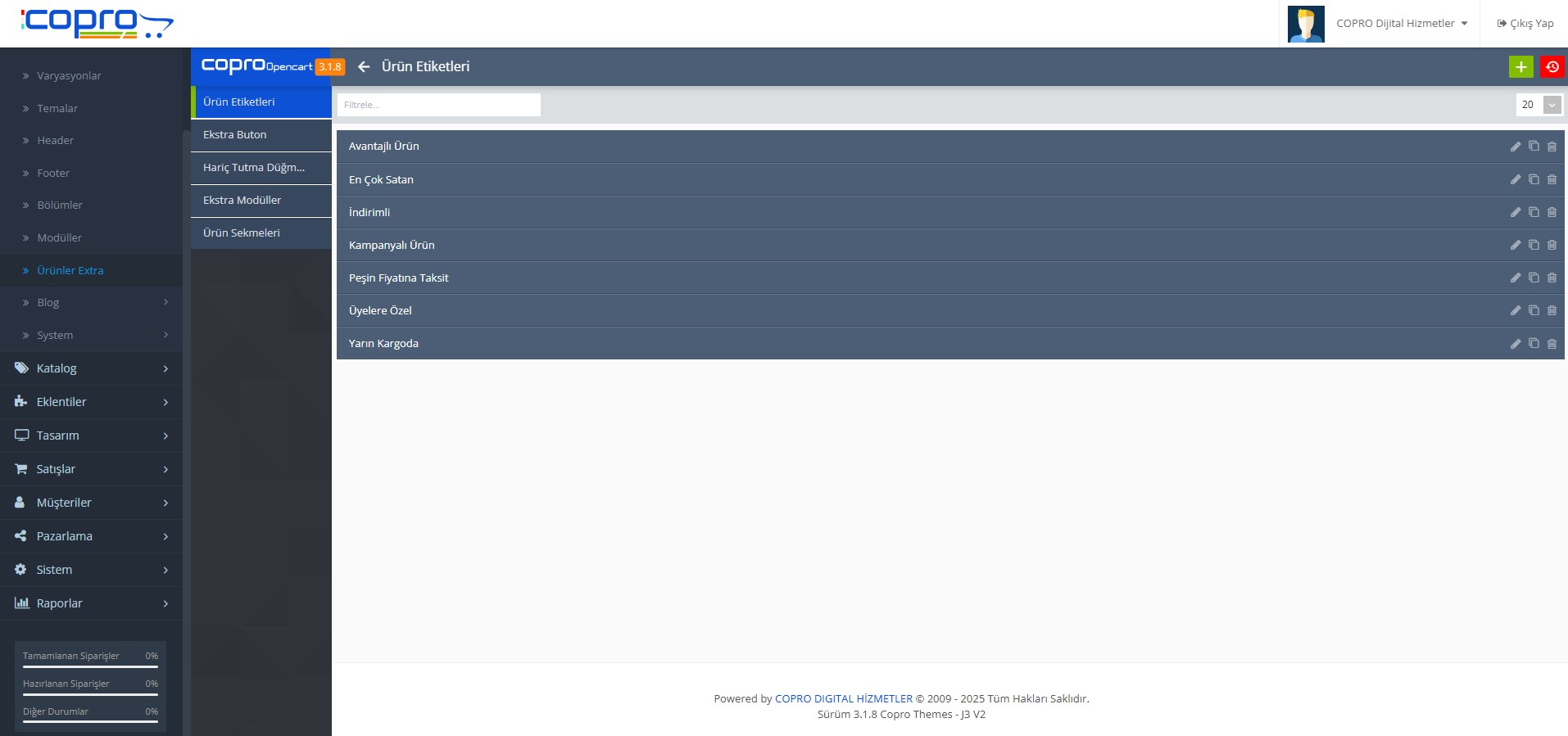This screenshot has height=736, width=1568.
Task: Open COPRO DIGITAL HİZMETLER footer link
Action: pos(843,699)
